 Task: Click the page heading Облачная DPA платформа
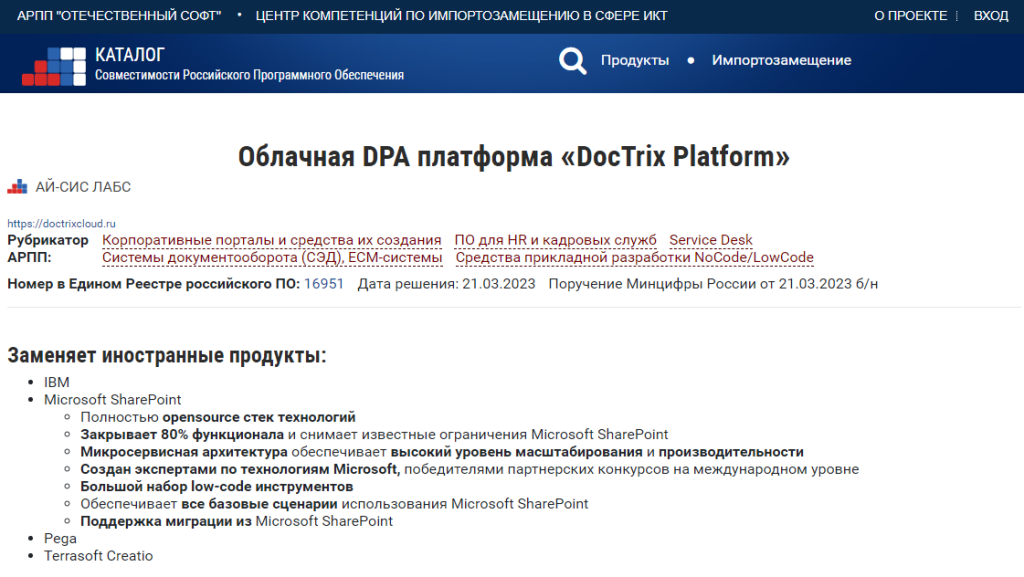(513, 157)
